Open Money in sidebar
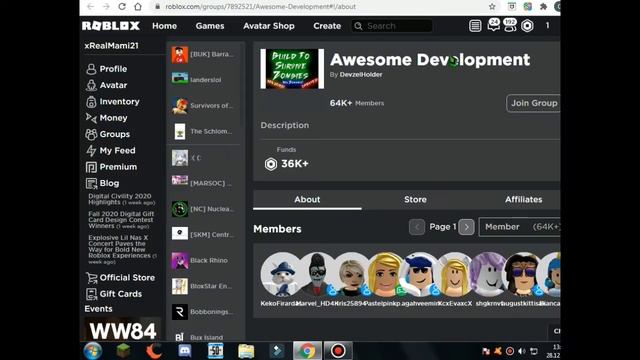The height and width of the screenshot is (360, 640). click(107, 118)
